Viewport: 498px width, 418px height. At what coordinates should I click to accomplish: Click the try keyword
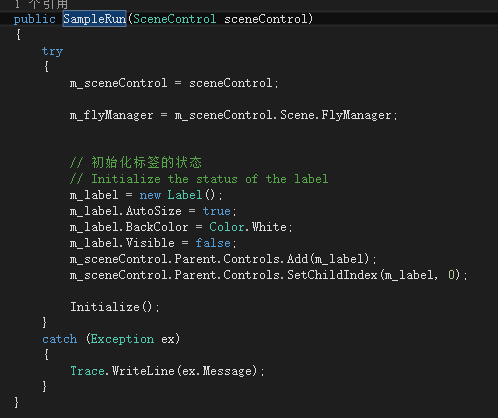(52, 51)
